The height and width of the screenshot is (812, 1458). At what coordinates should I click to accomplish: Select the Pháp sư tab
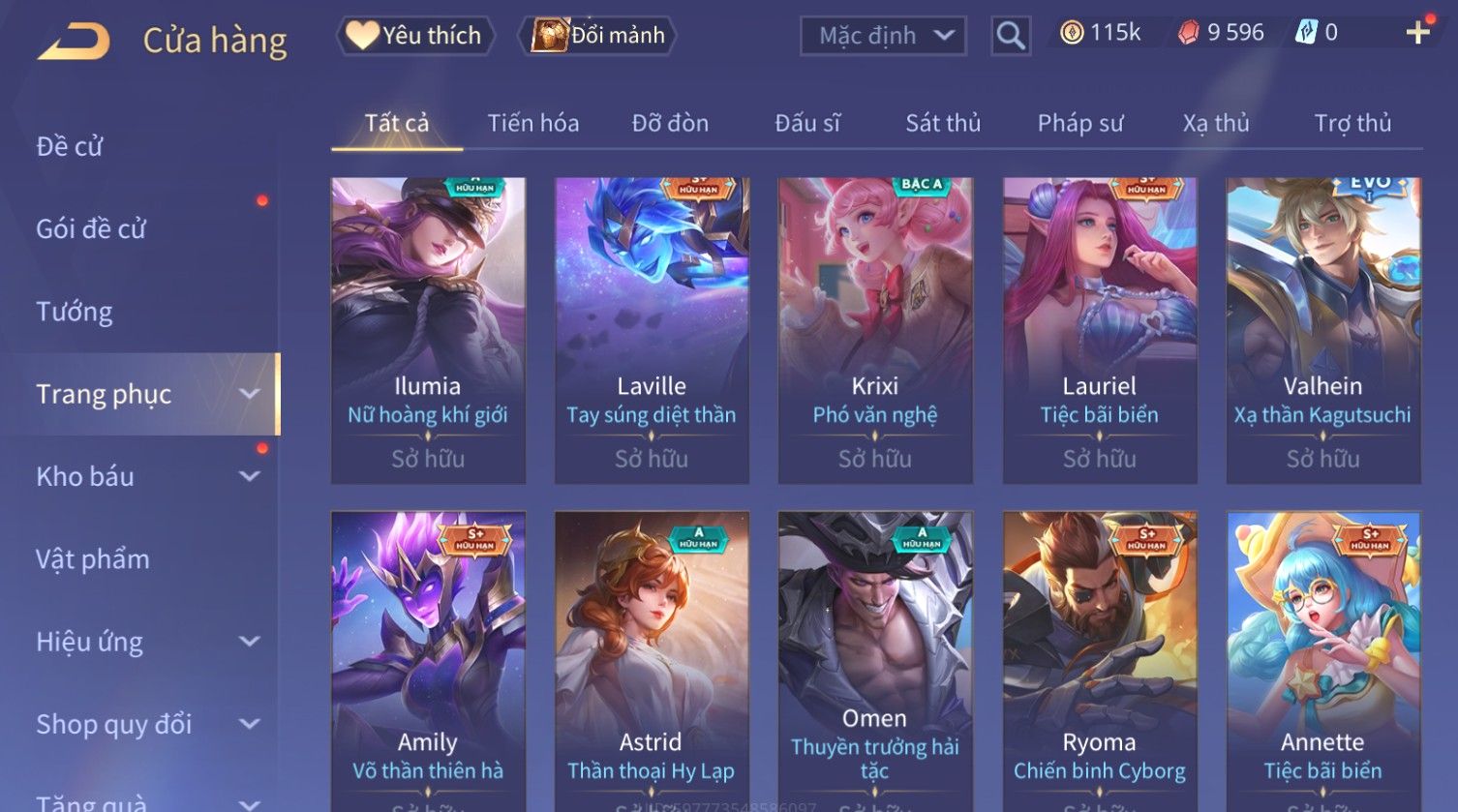[1080, 123]
